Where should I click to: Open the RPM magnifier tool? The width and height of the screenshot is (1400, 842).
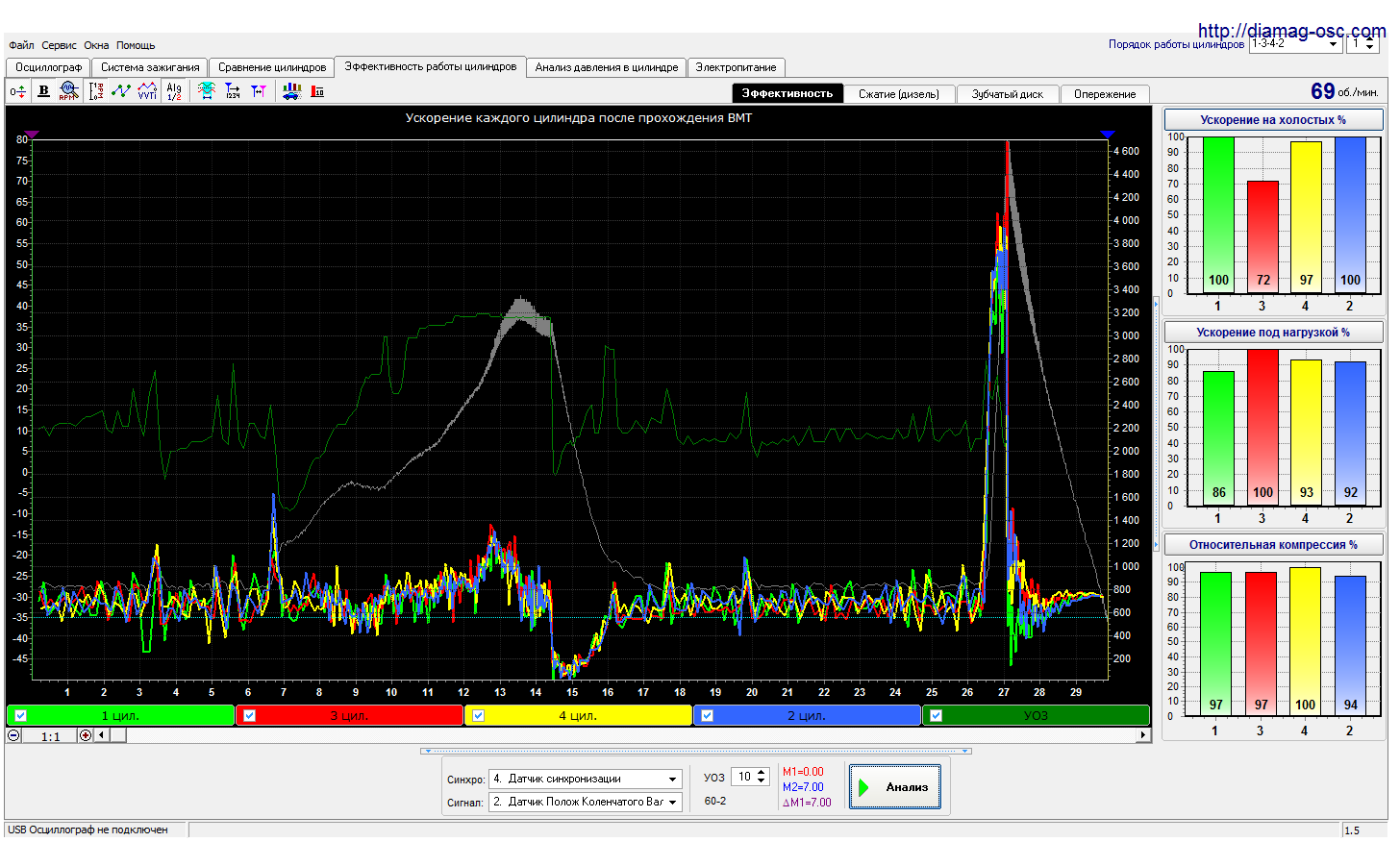point(68,91)
